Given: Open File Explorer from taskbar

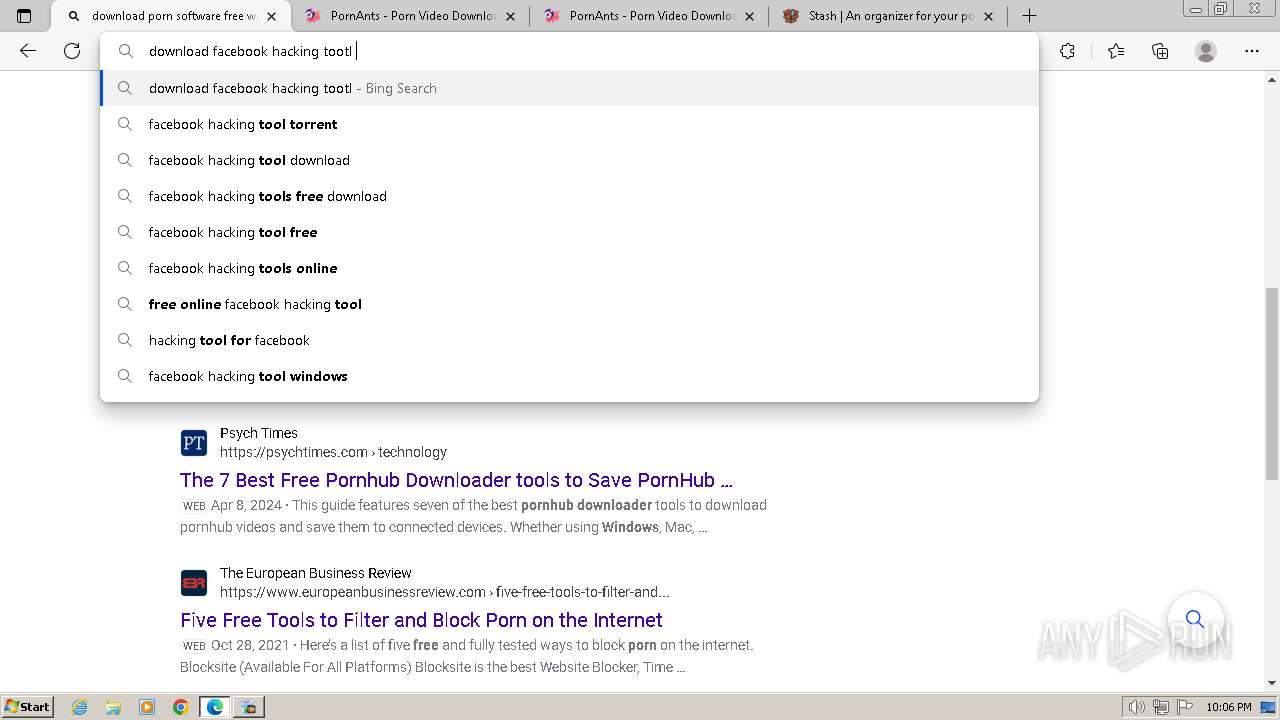Looking at the screenshot, I should coord(113,707).
